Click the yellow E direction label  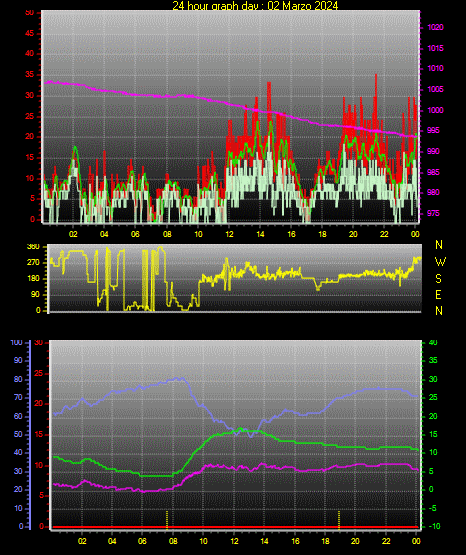point(438,295)
